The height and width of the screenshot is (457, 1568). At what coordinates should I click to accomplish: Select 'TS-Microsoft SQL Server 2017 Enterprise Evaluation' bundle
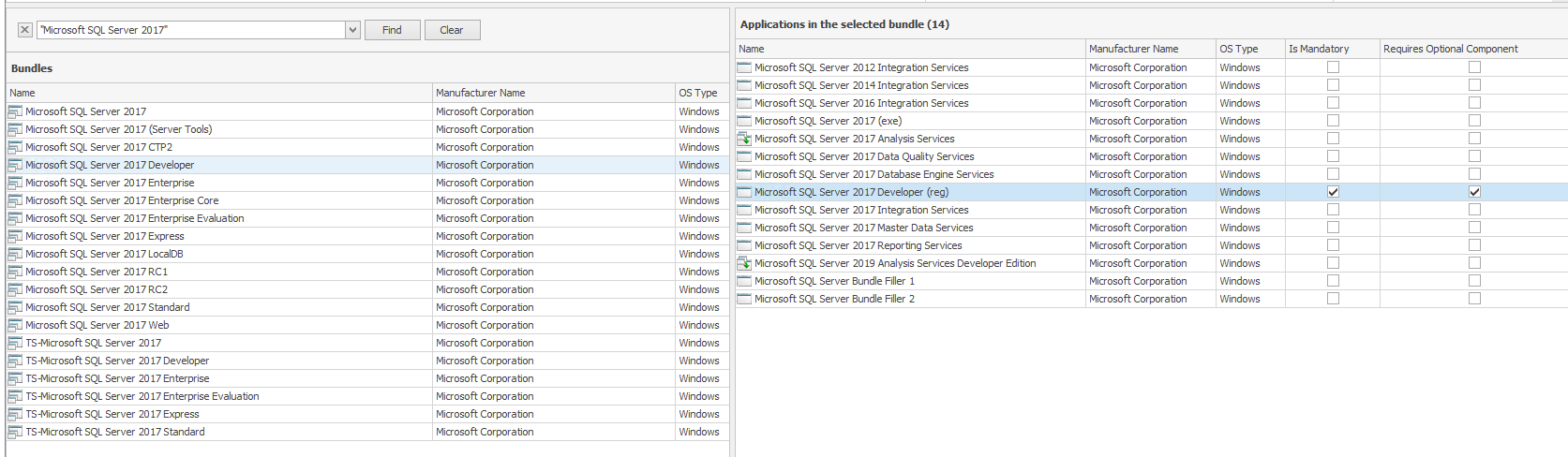click(x=367, y=396)
